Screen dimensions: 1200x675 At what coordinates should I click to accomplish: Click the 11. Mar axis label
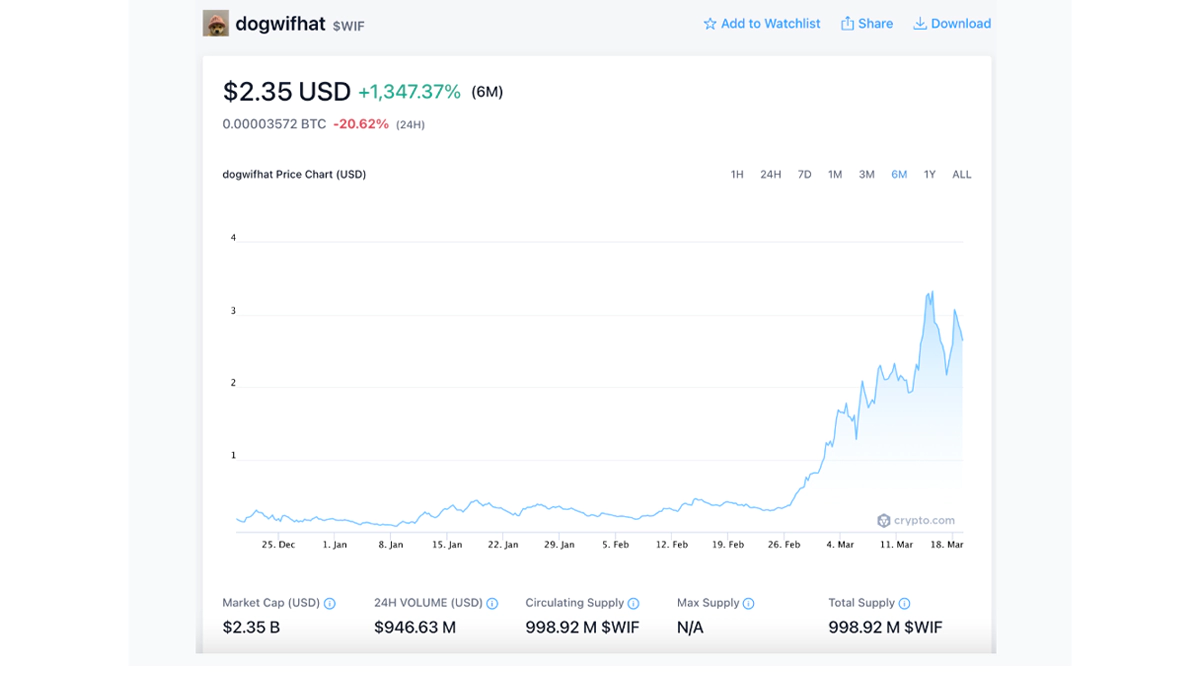[x=897, y=545]
